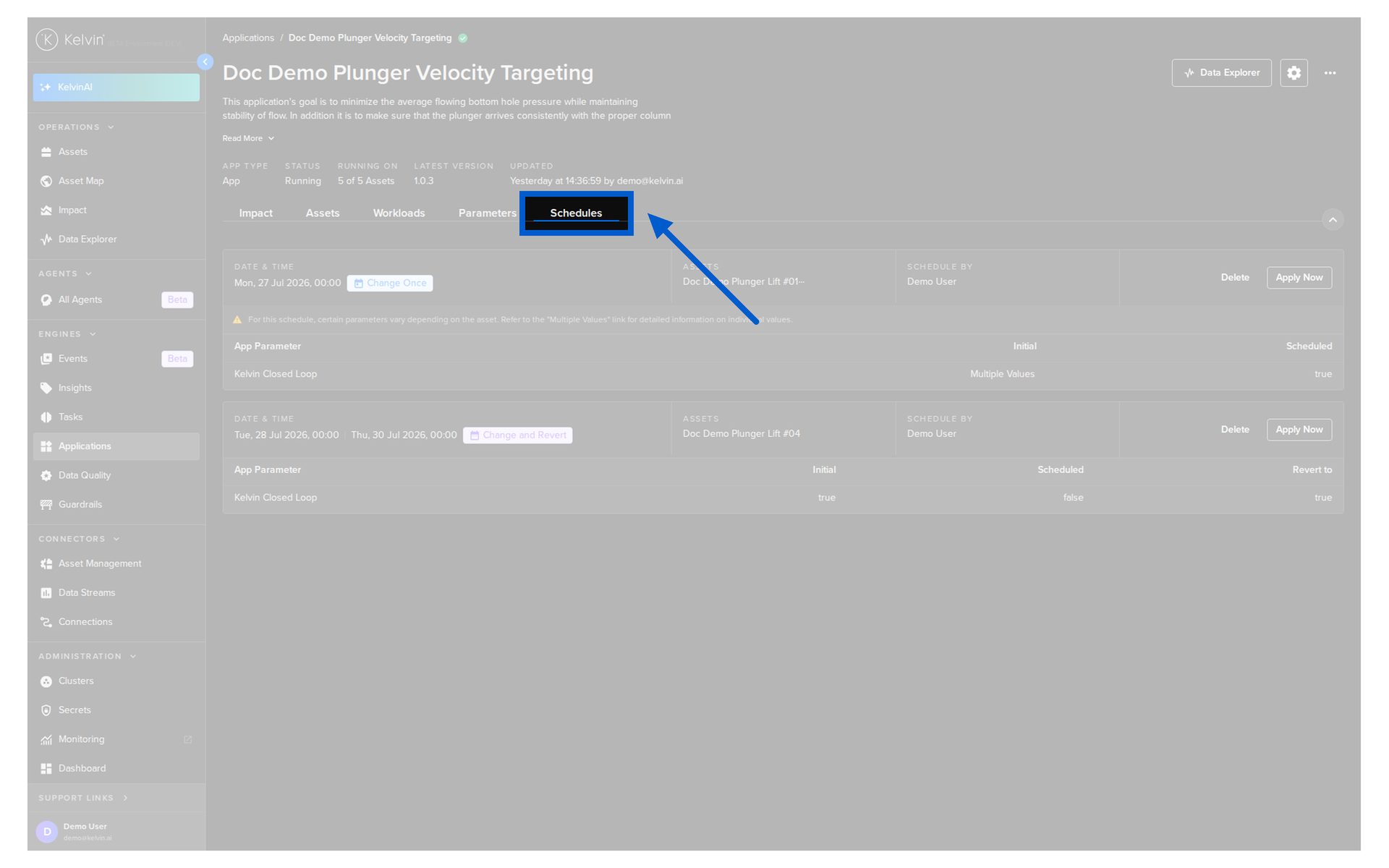The width and height of the screenshot is (1389, 868).
Task: Click the Demo User avatar
Action: (47, 831)
